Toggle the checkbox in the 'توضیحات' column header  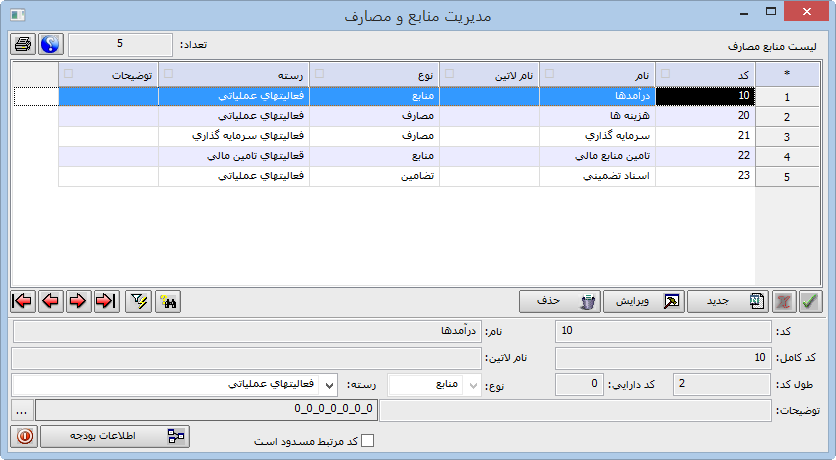click(68, 73)
